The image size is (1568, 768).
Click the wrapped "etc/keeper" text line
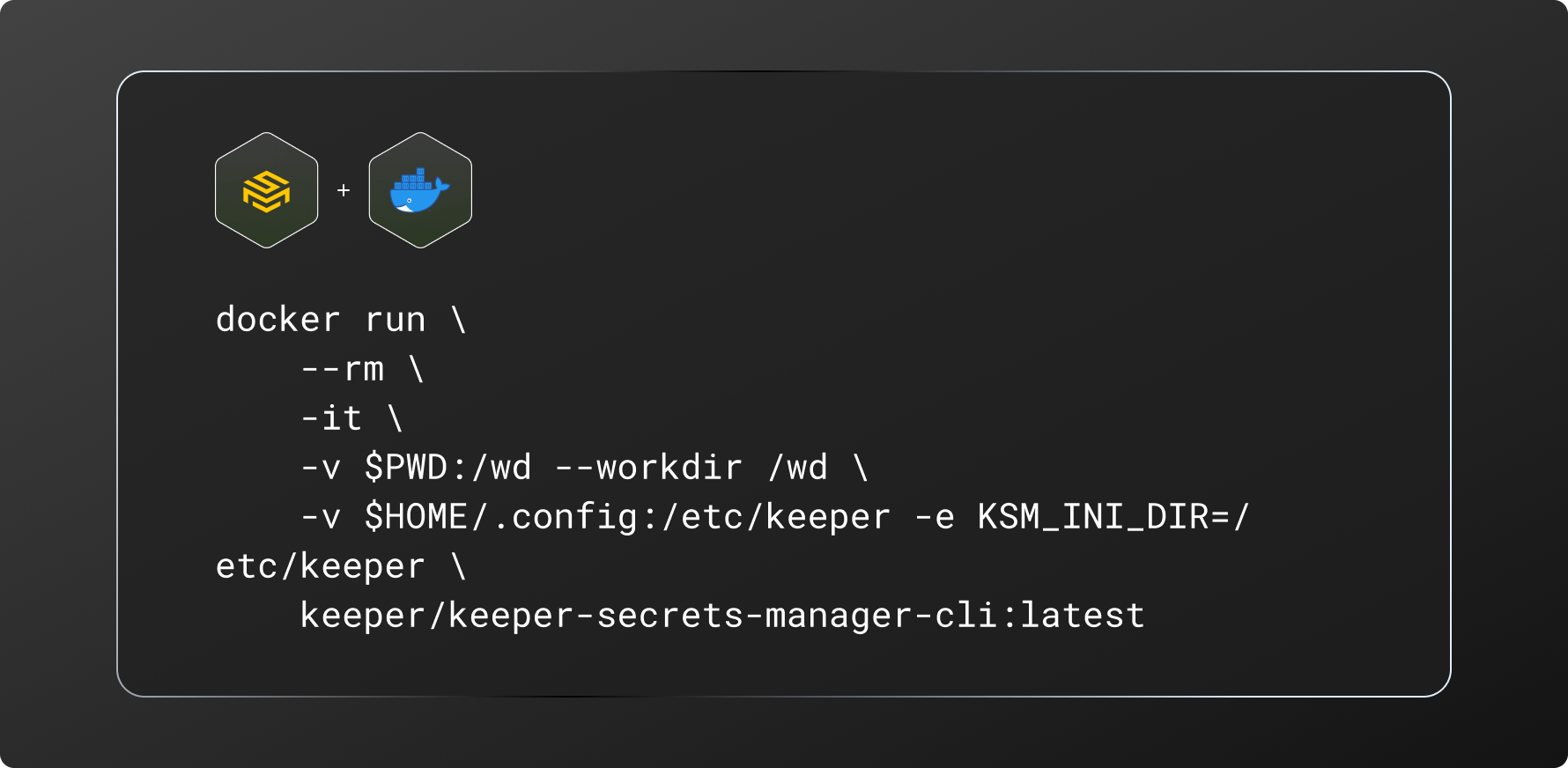pos(321,566)
